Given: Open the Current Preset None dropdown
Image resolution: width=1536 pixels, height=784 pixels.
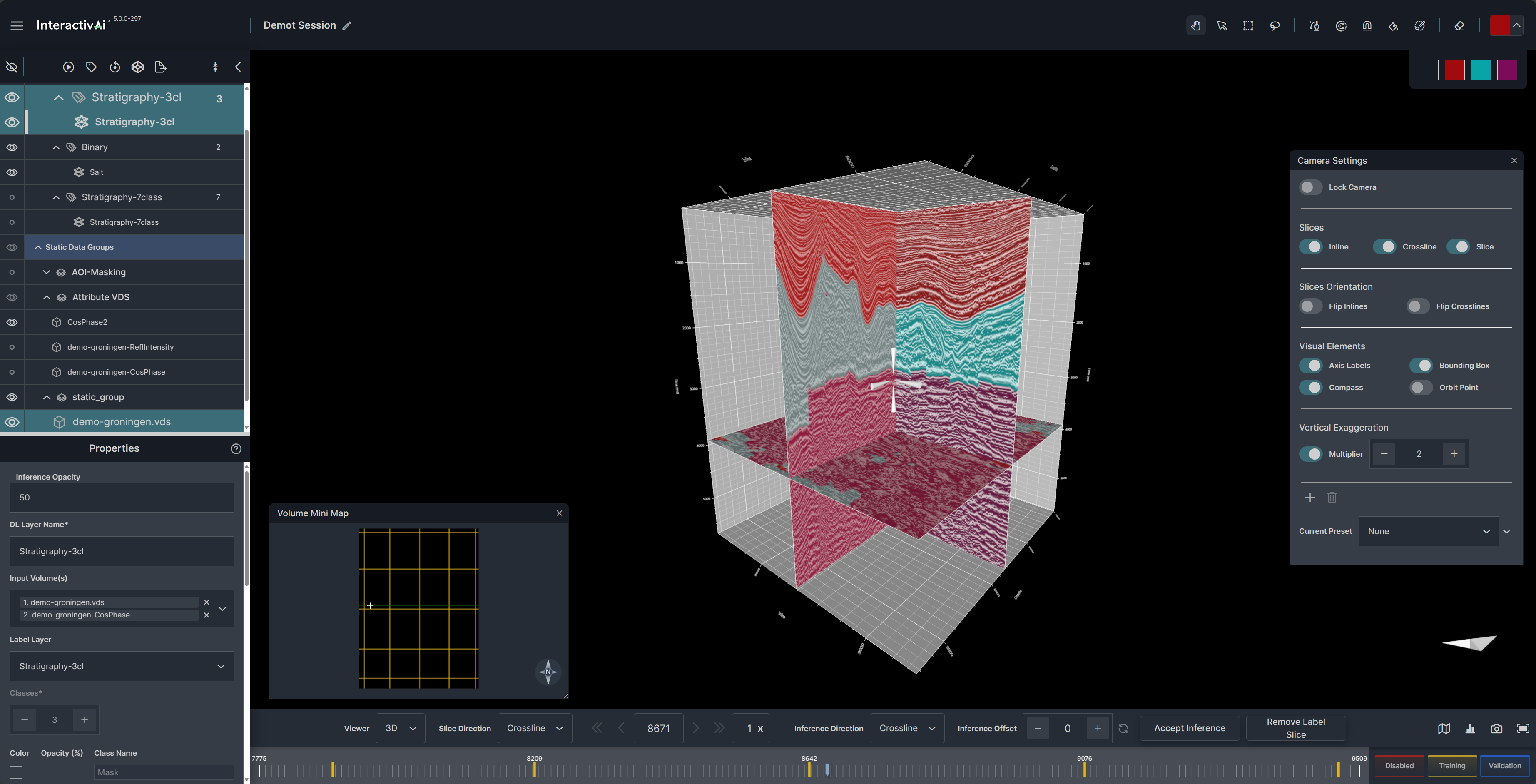Looking at the screenshot, I should click(1428, 531).
